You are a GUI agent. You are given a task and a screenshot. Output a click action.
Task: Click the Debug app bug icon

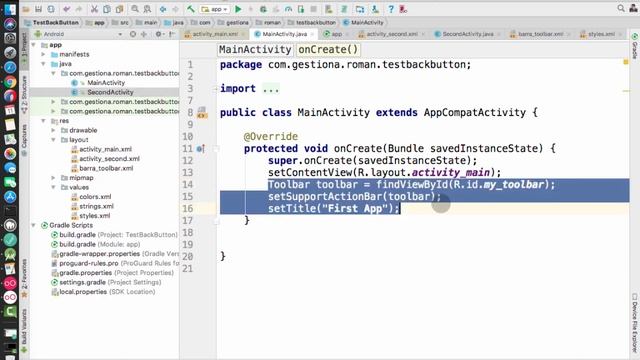click(x=263, y=9)
